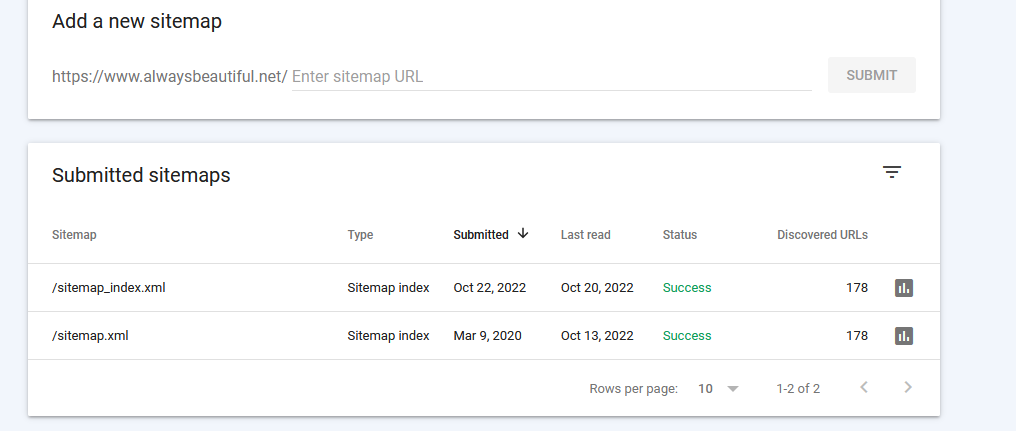The image size is (1016, 431).
Task: Expand the Rows per page dropdown arrow
Action: click(x=733, y=389)
